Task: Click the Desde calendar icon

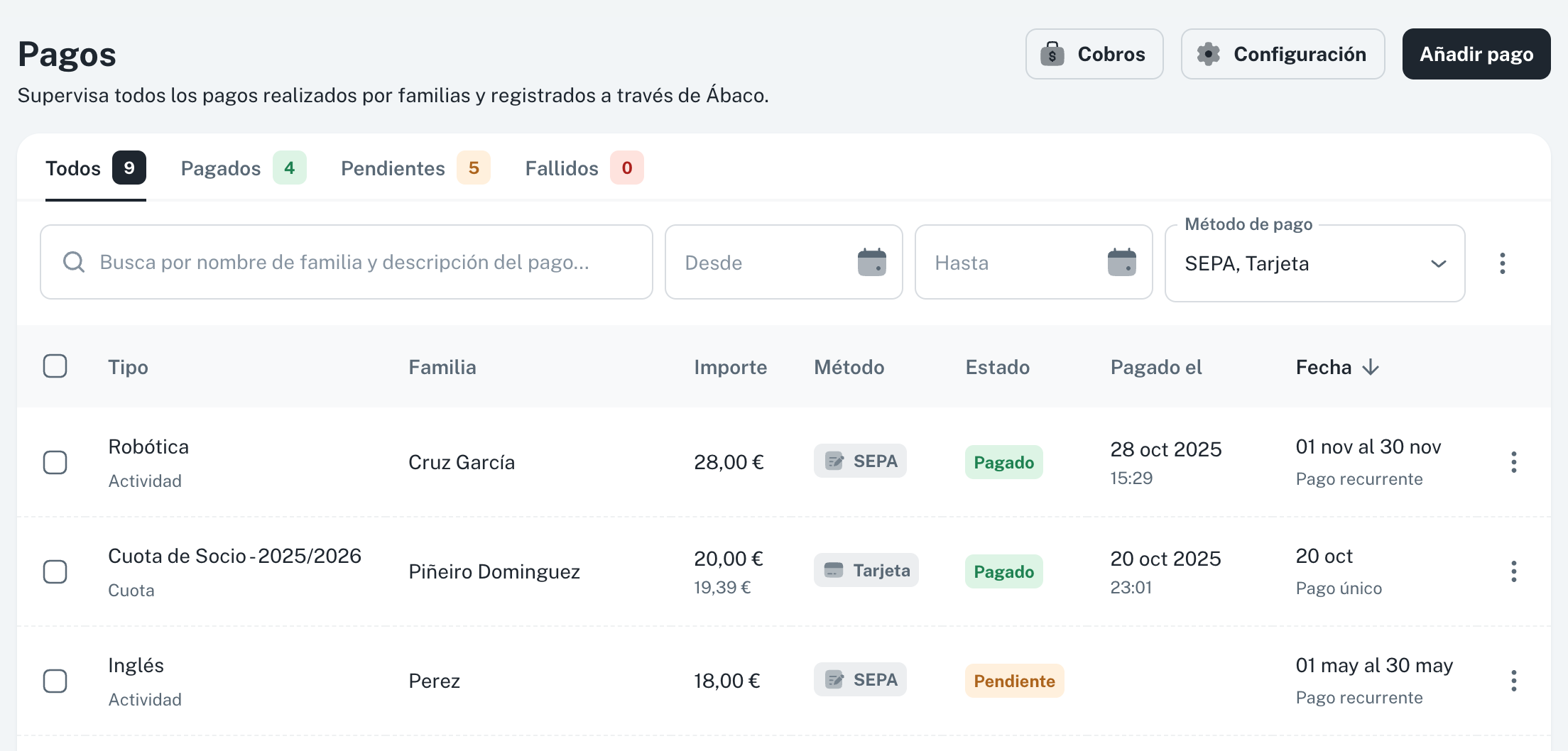Action: 871,263
